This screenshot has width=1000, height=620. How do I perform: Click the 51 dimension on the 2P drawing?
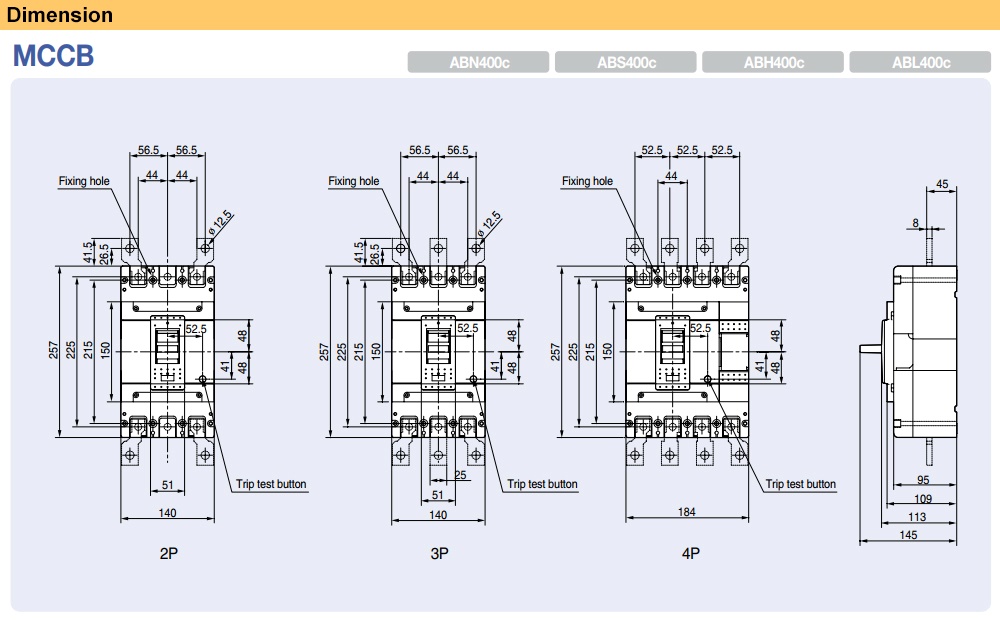point(167,485)
